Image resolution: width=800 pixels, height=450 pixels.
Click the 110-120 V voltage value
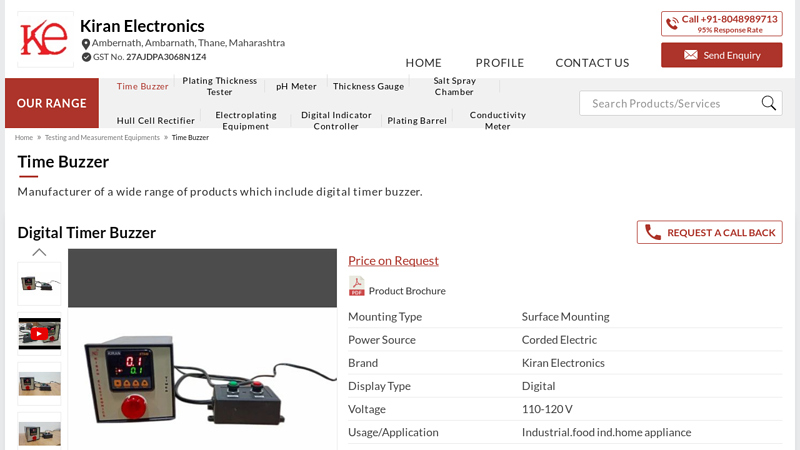pyautogui.click(x=547, y=409)
